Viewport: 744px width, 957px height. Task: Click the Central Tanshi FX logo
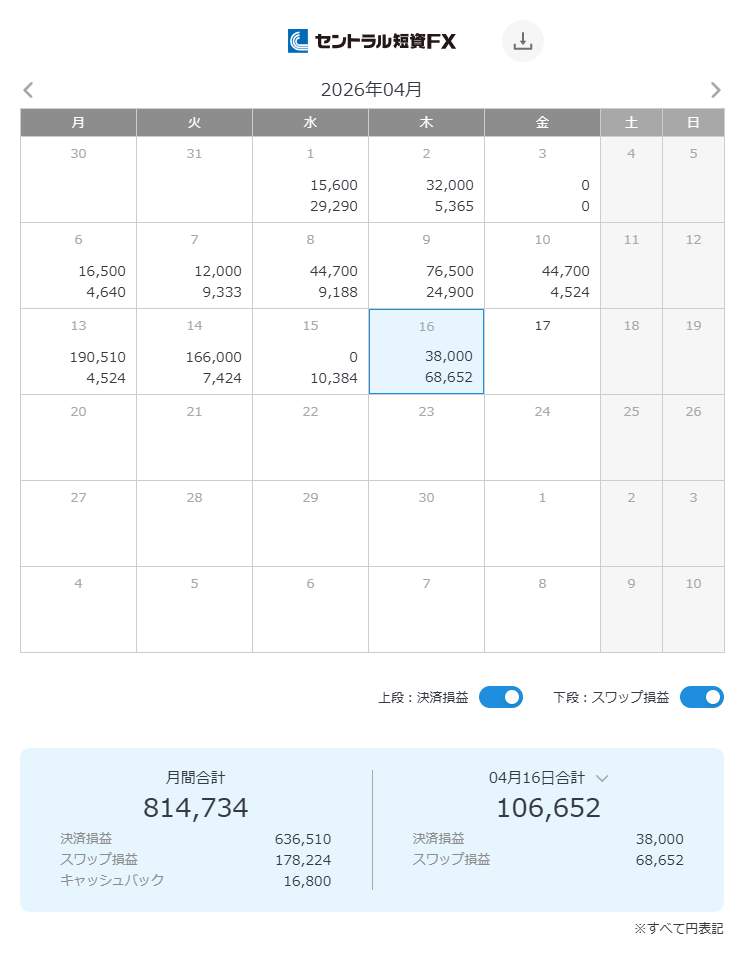372,41
